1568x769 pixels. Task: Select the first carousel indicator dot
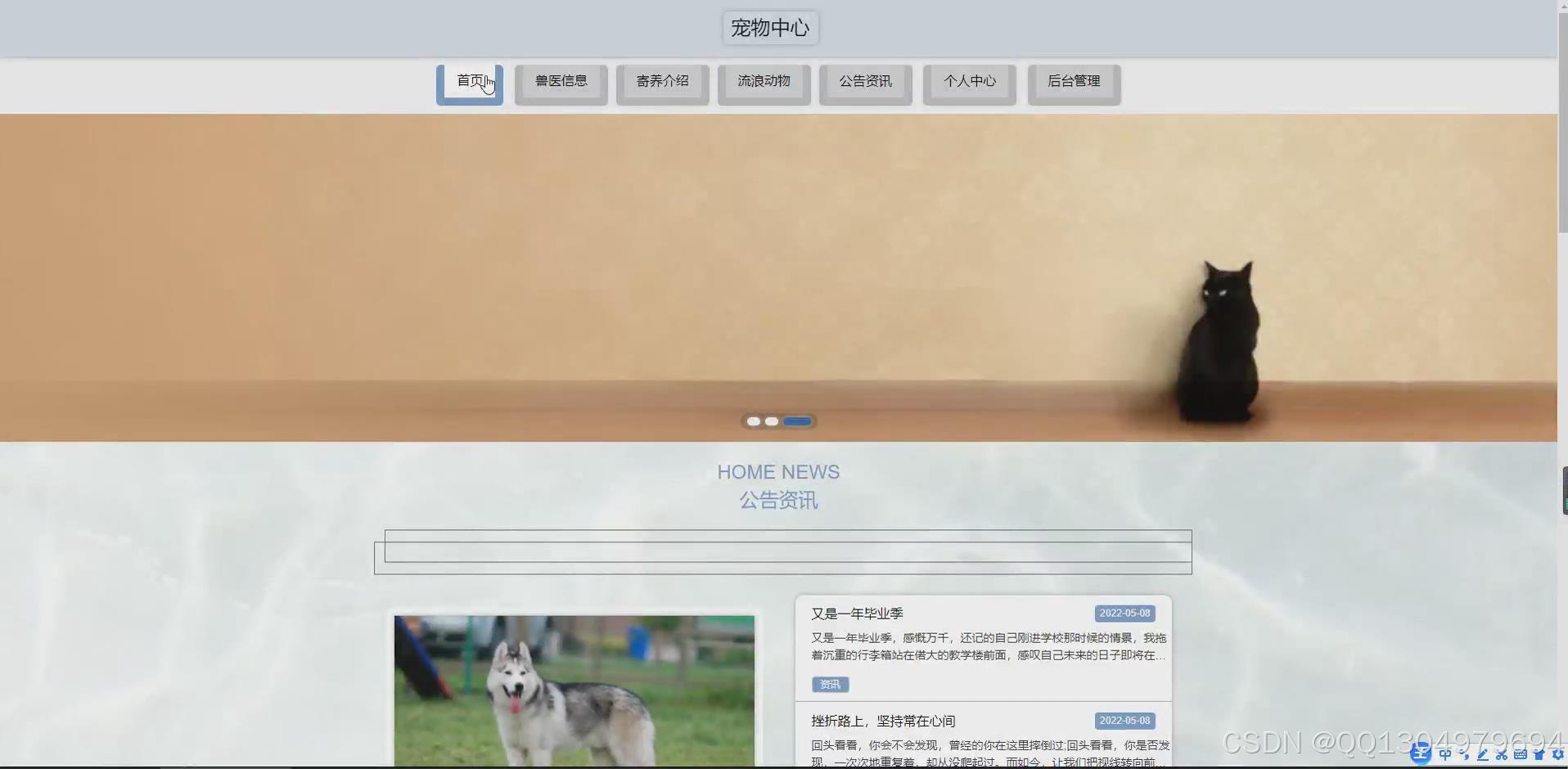[x=753, y=420]
